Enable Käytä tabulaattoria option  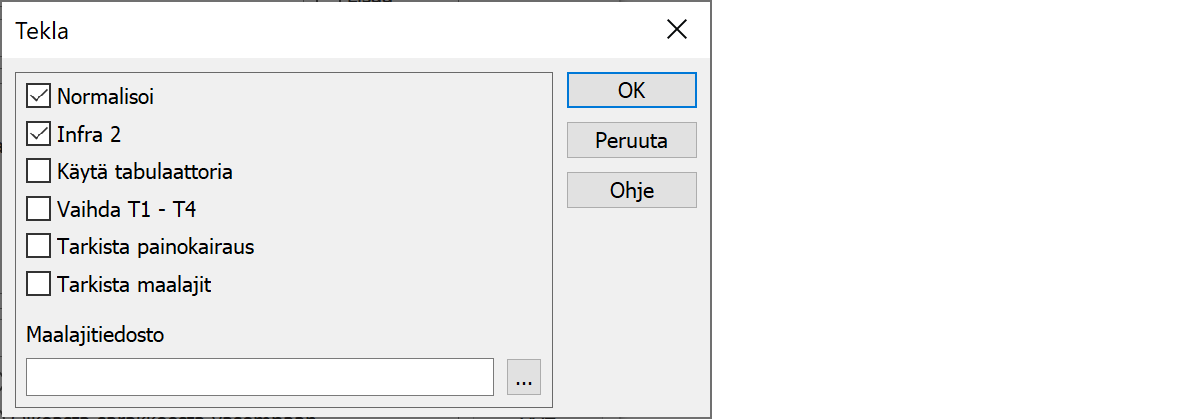pos(39,171)
